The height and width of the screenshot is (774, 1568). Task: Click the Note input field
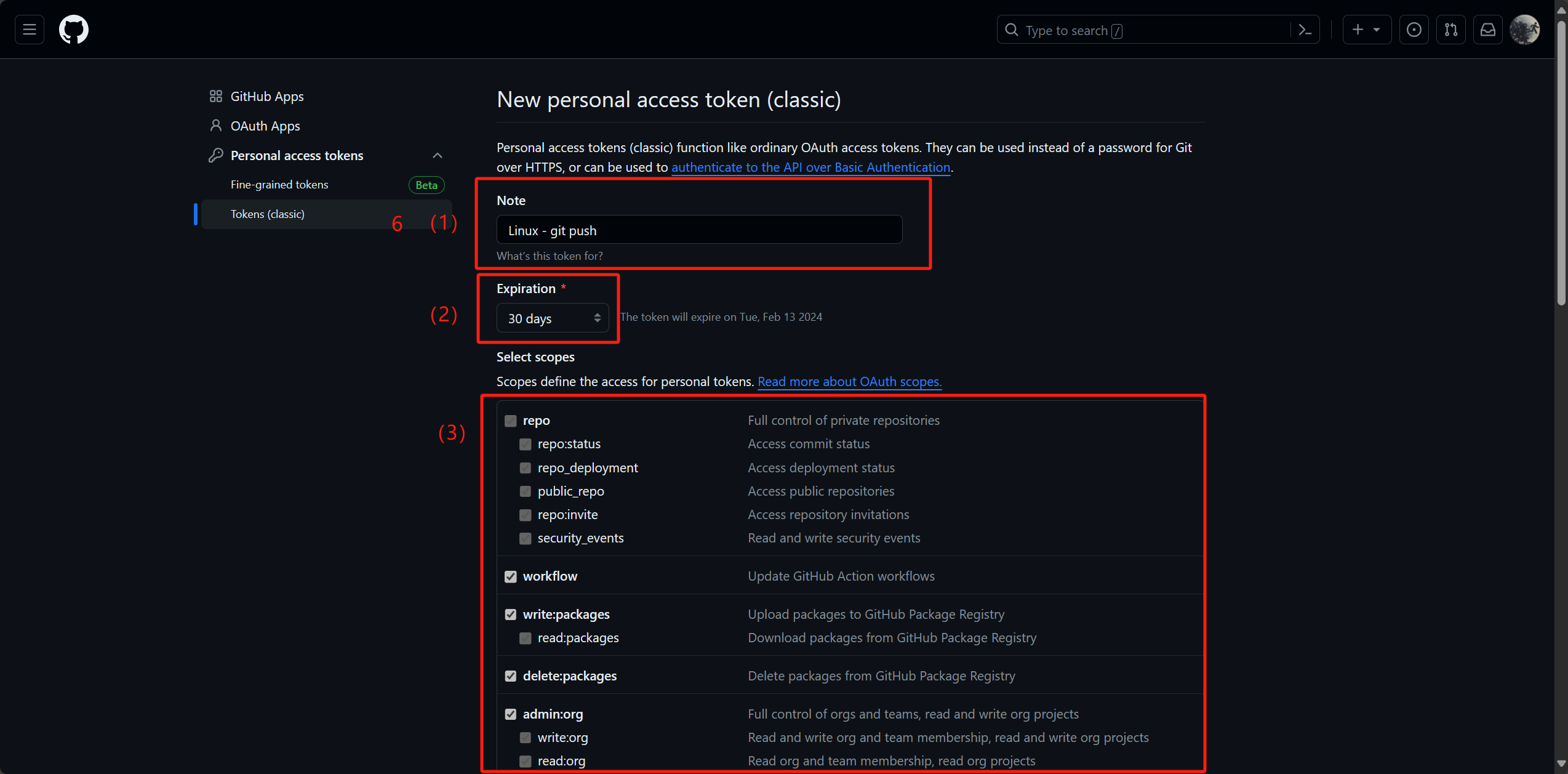[x=699, y=230]
